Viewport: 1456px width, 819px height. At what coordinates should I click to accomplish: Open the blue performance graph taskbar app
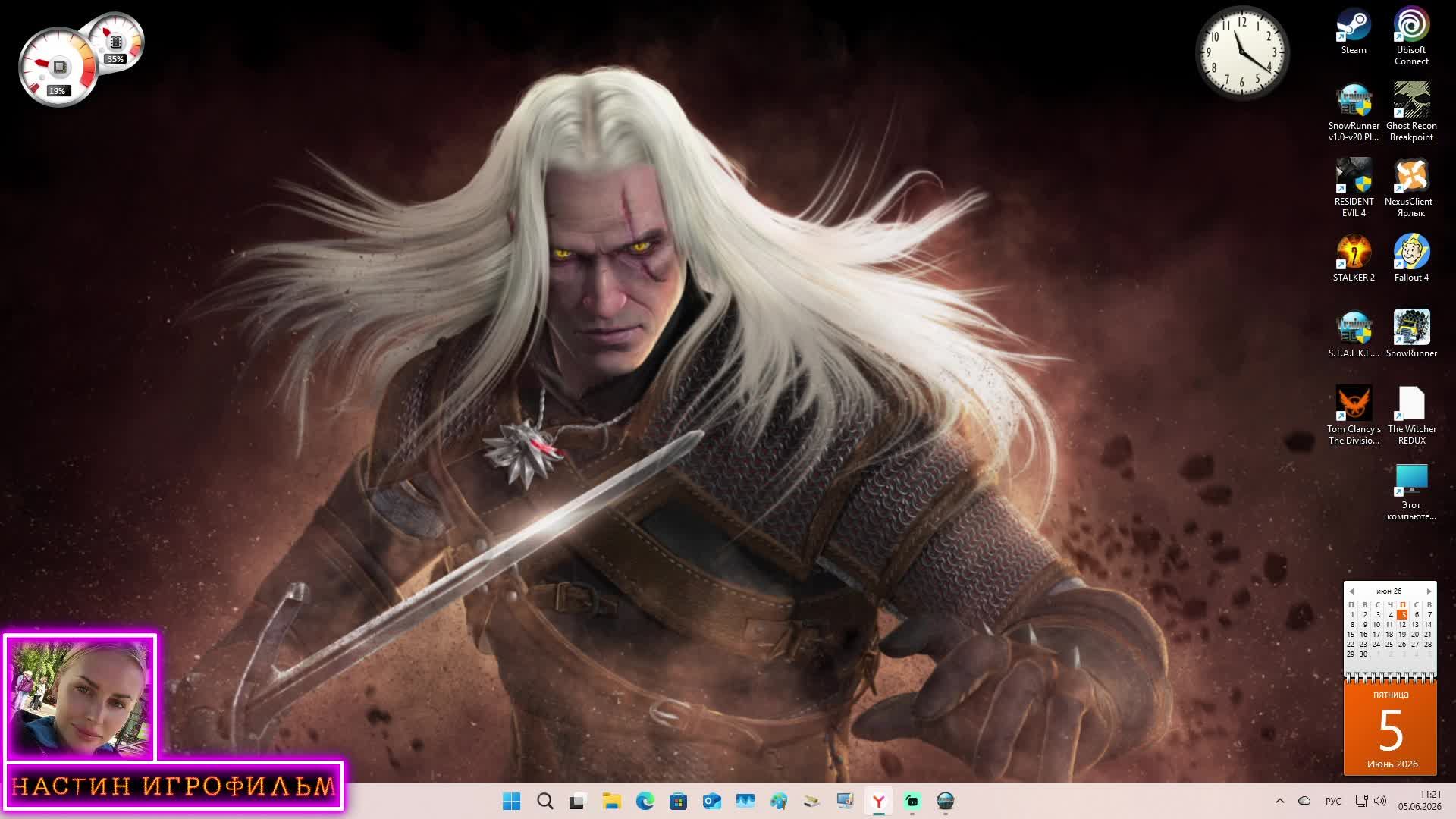coord(745,801)
